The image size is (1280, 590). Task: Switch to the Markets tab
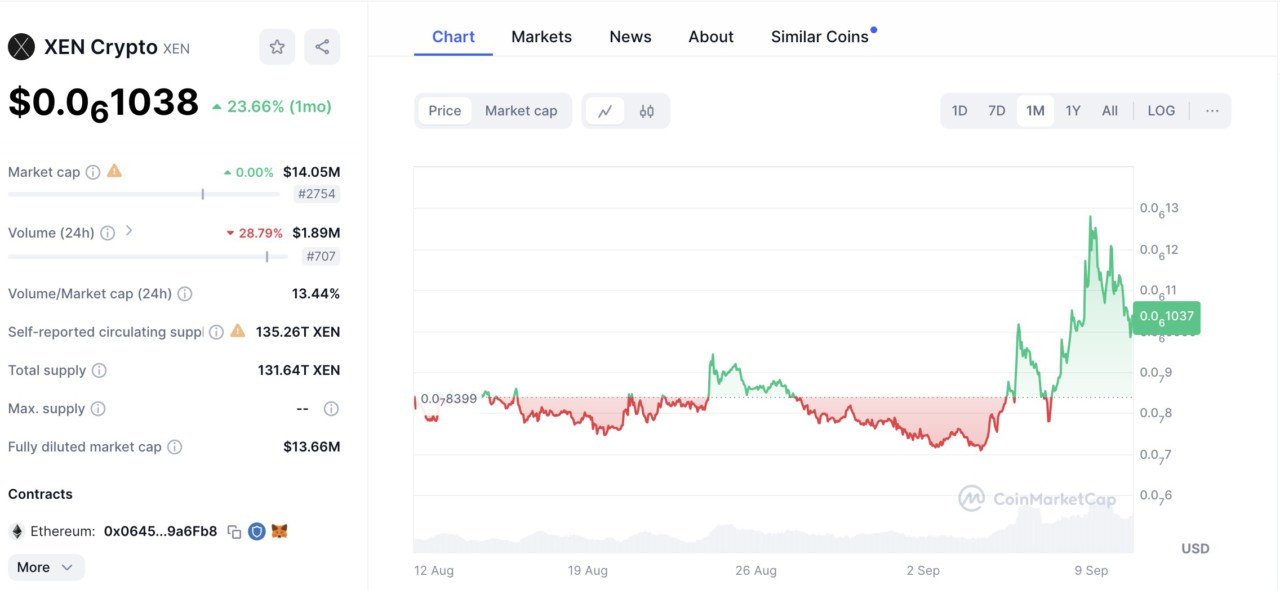pos(541,36)
